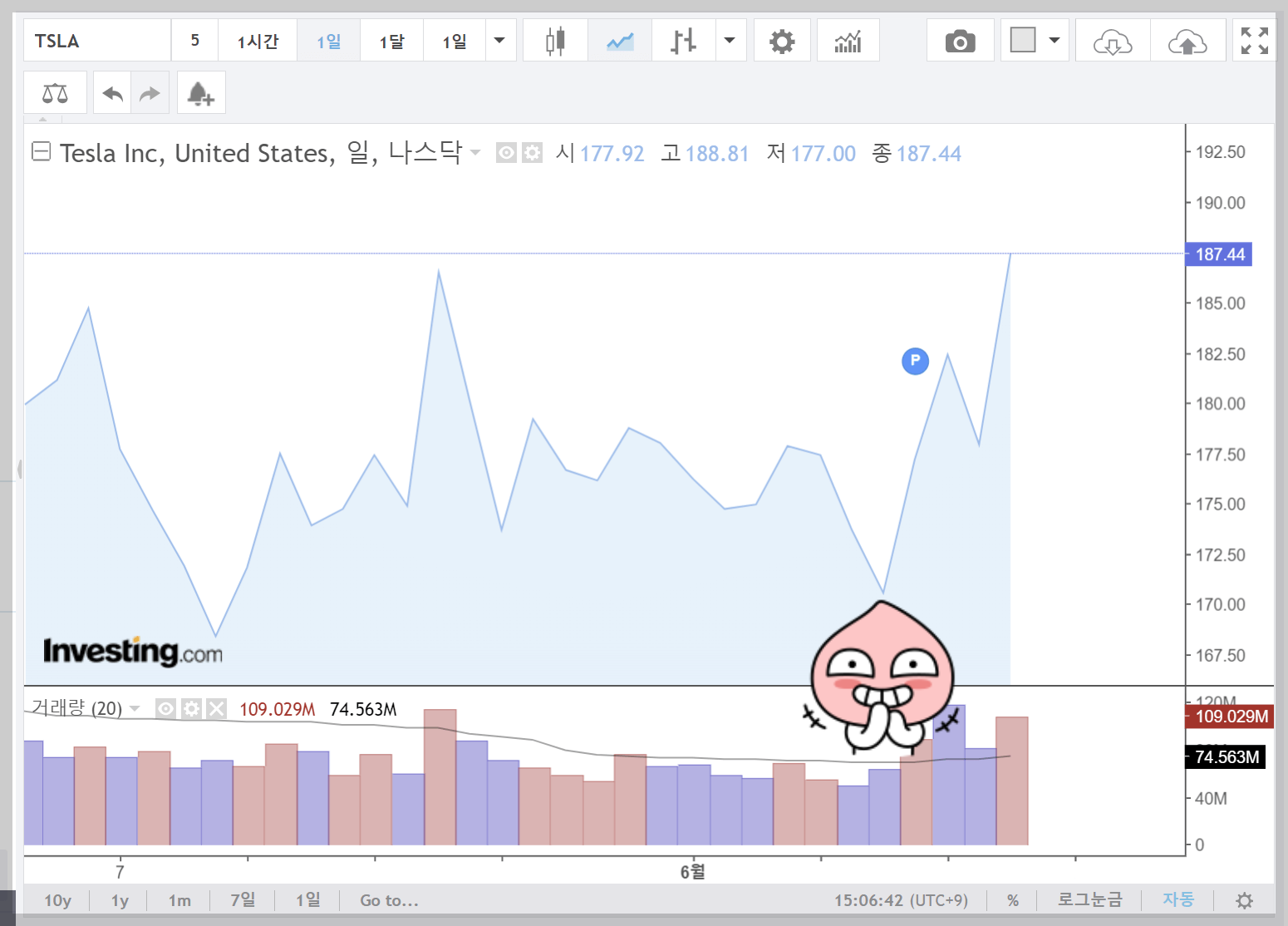Open the compare instruments scale icon
Screen dimensions: 1288x926
[x=55, y=92]
